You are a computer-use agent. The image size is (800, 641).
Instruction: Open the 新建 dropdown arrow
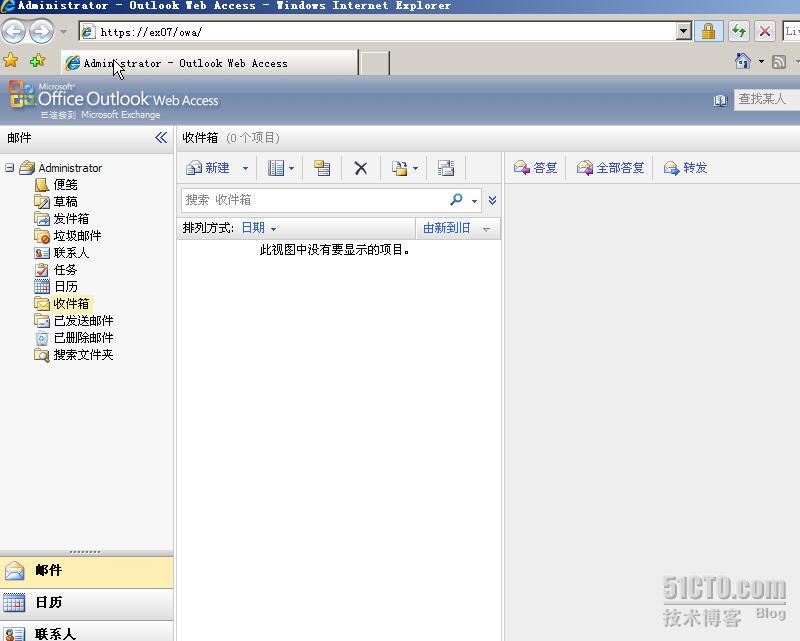tap(245, 168)
